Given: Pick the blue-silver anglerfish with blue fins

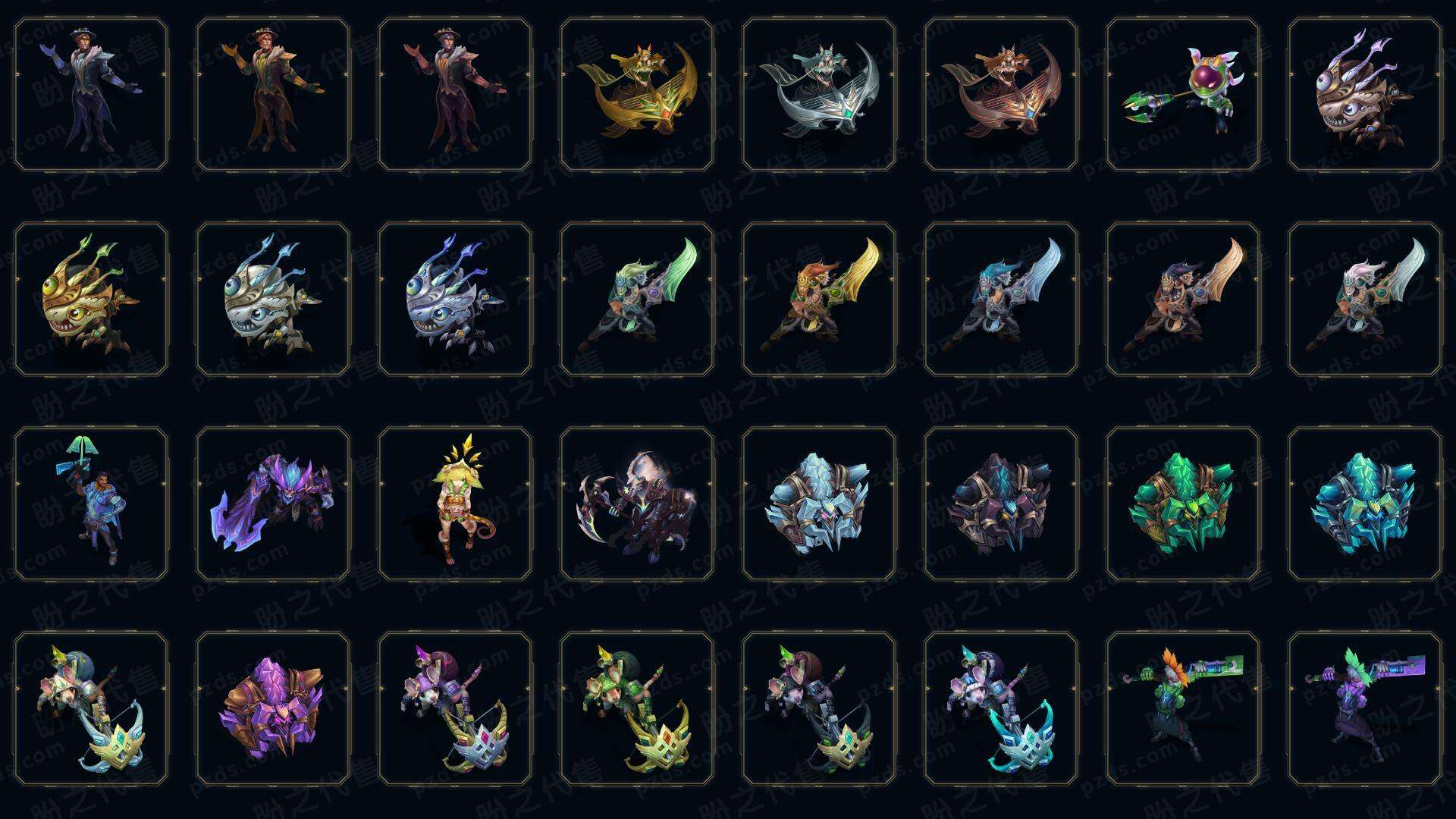Looking at the screenshot, I should [x=455, y=299].
